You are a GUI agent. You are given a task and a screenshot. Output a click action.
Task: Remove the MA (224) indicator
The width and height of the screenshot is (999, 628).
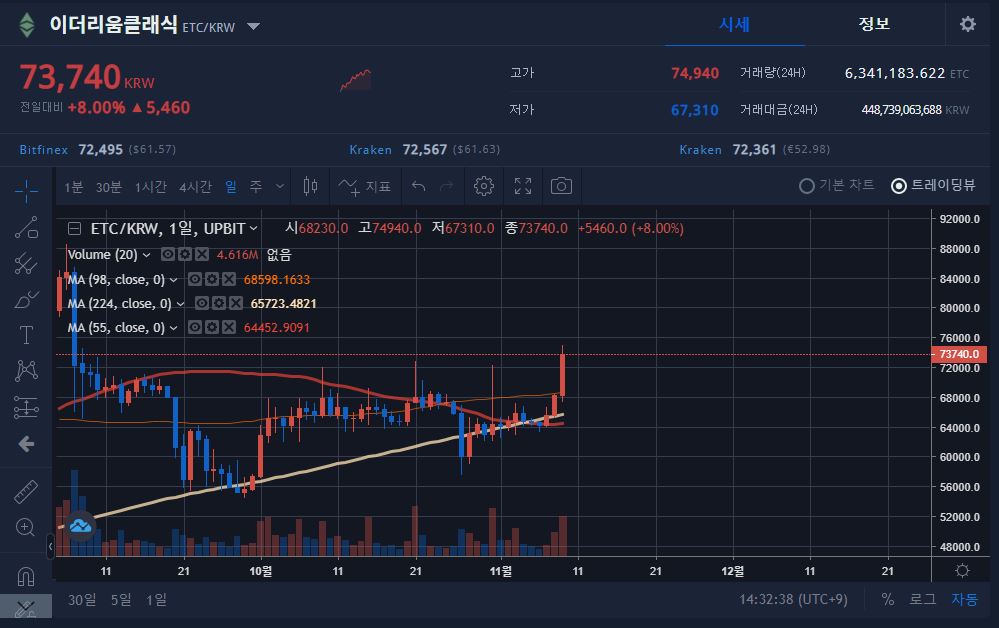(236, 304)
